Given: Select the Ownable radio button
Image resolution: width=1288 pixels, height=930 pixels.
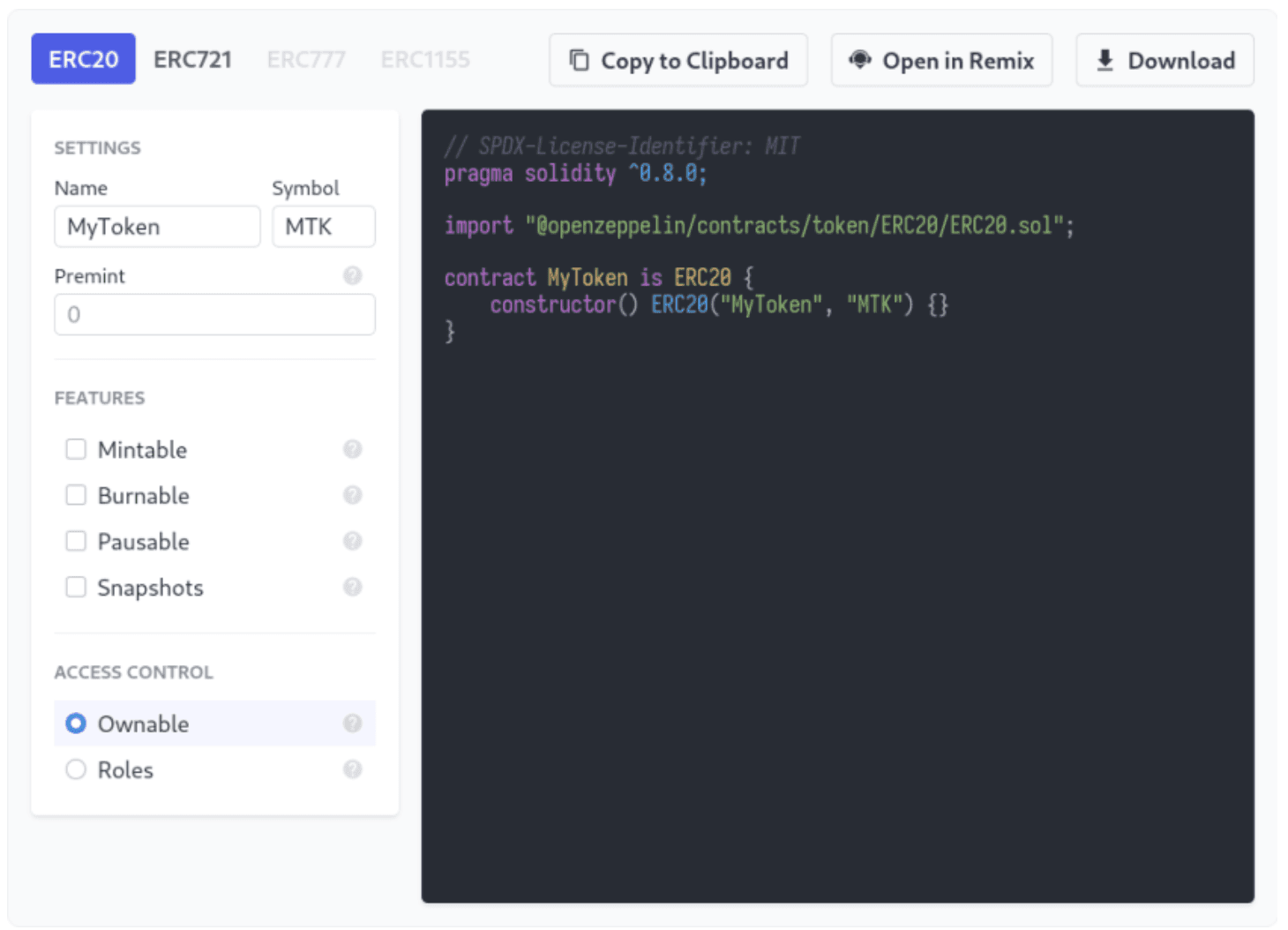Looking at the screenshot, I should click(76, 723).
